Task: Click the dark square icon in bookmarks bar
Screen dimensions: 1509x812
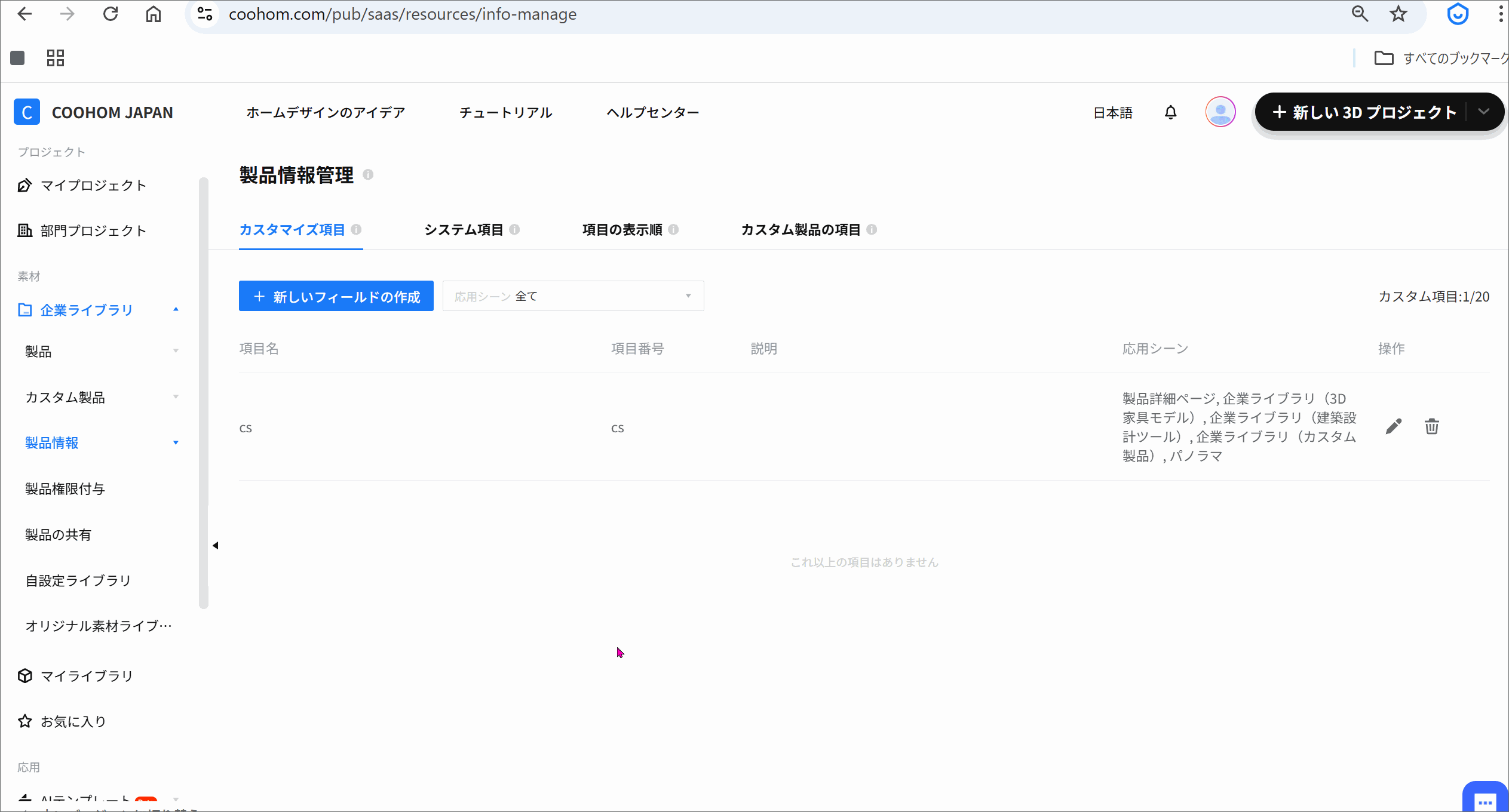Action: [17, 58]
